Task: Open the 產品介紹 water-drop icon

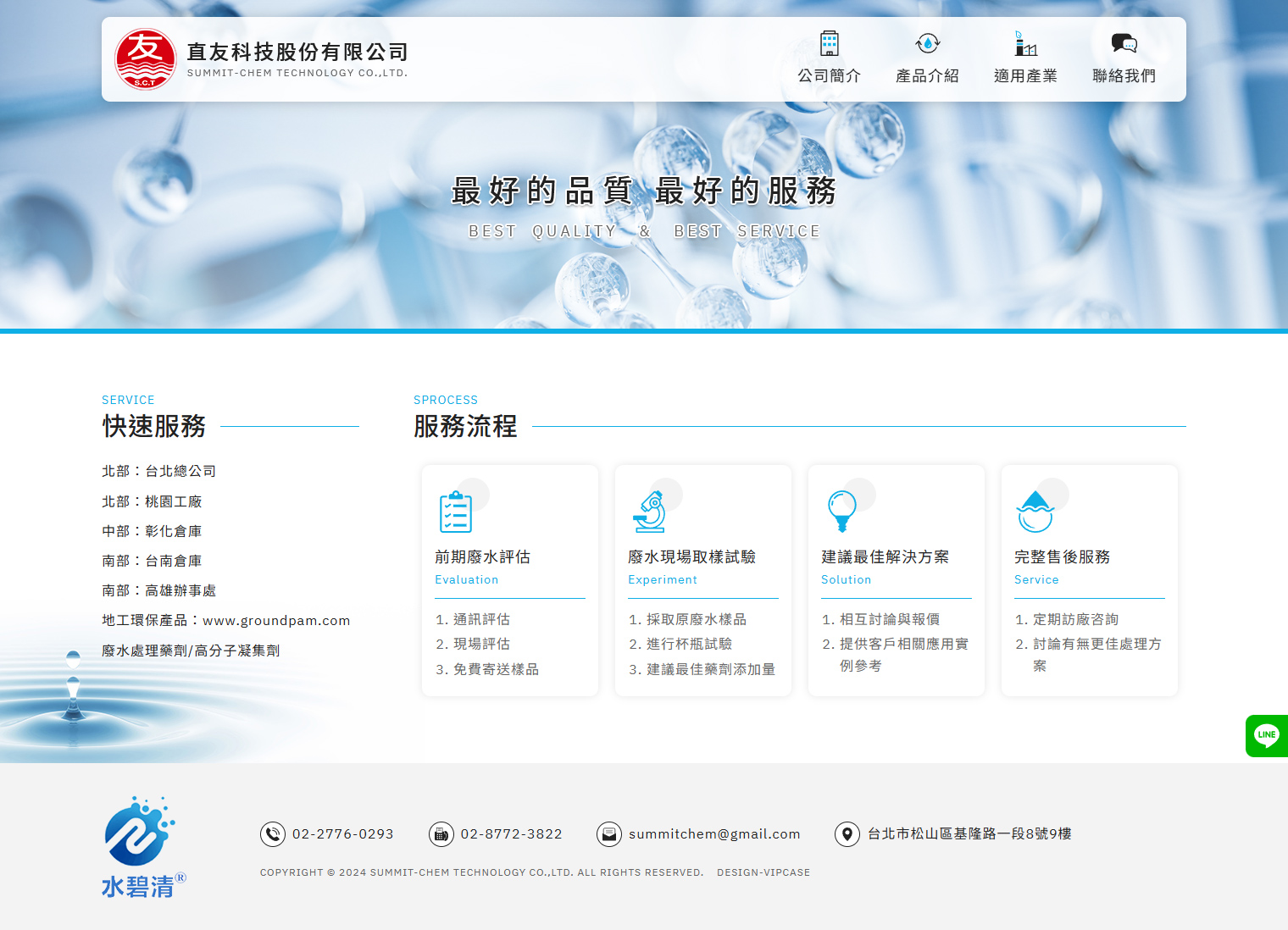Action: click(x=928, y=43)
